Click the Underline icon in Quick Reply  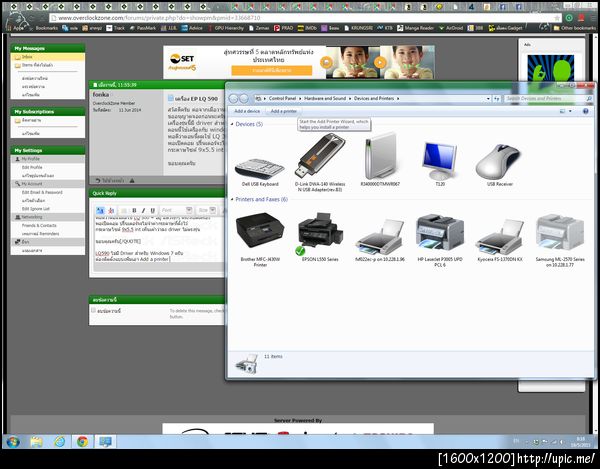(x=153, y=210)
